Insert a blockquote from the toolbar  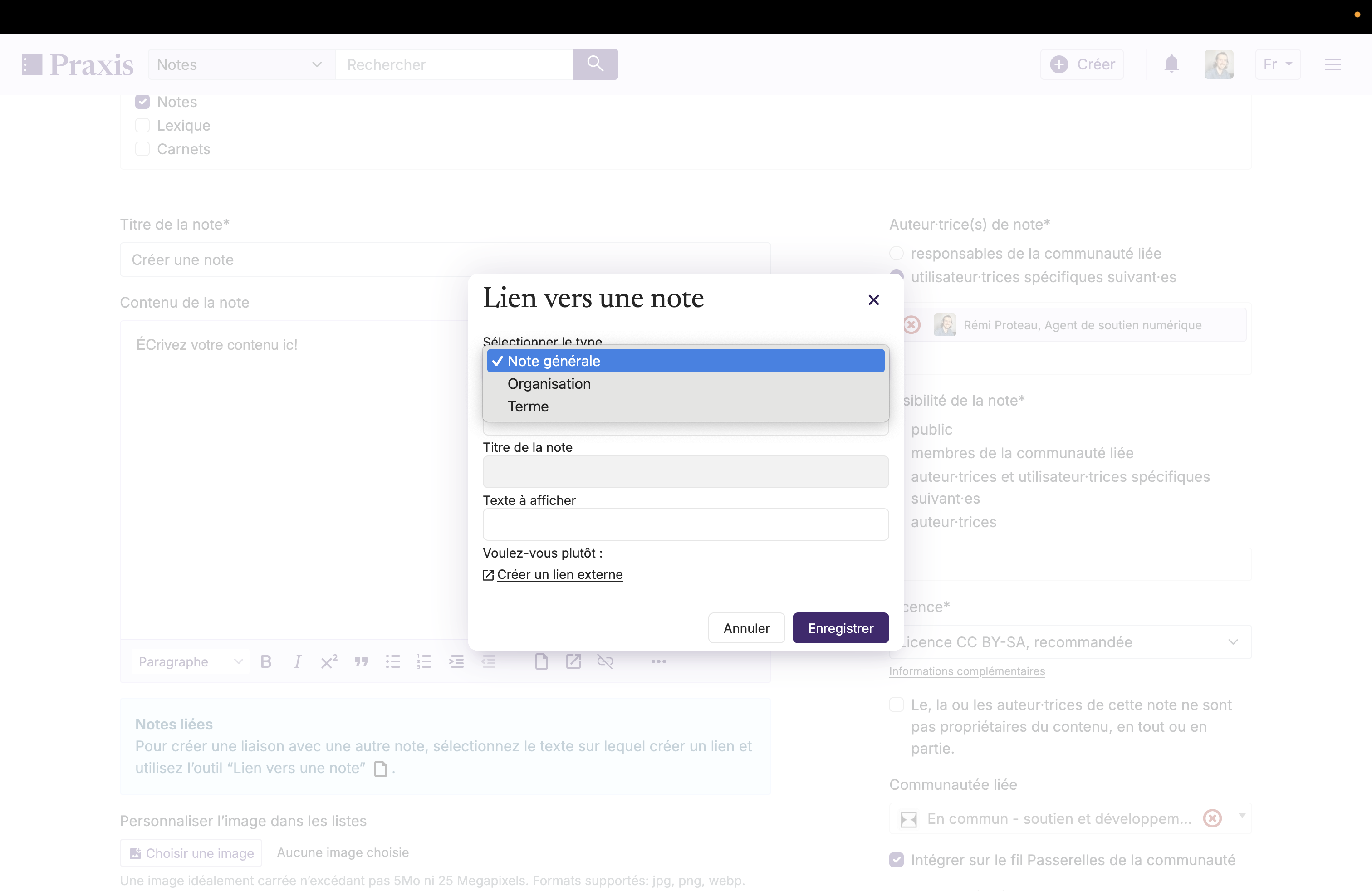click(x=361, y=661)
